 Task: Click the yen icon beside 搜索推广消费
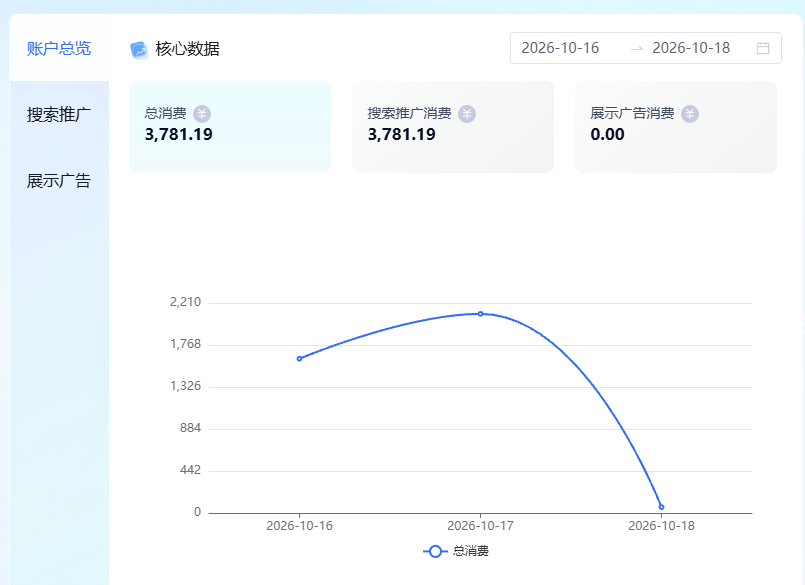click(467, 114)
